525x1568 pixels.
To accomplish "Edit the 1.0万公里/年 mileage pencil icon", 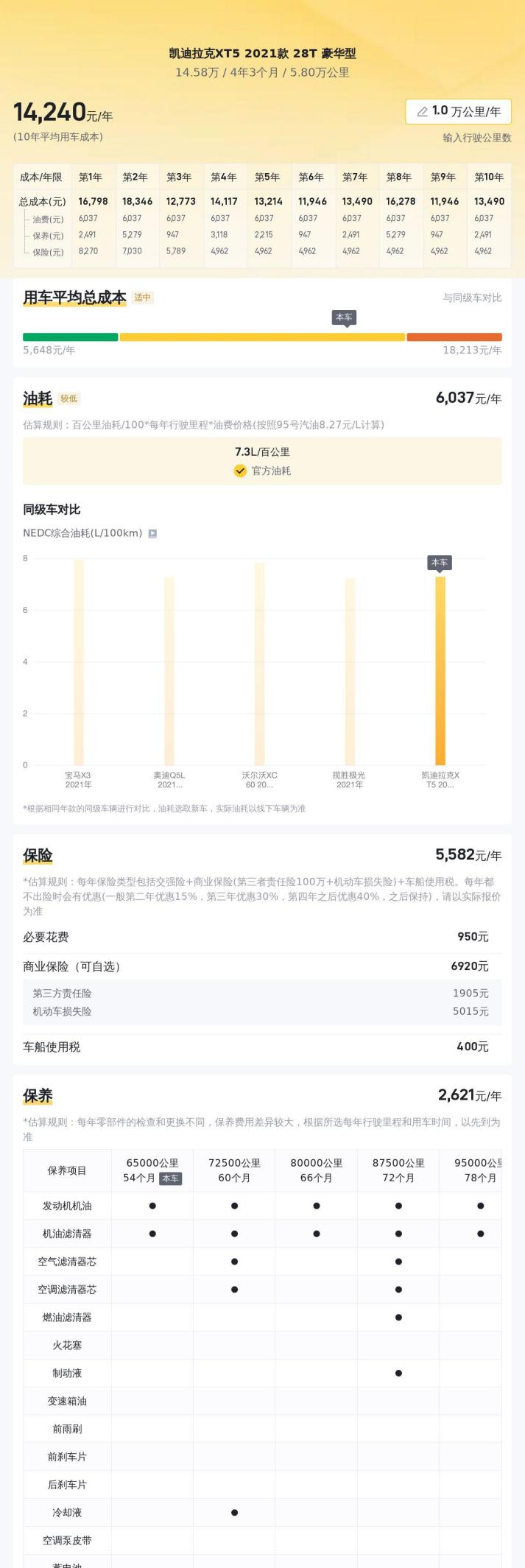I will [x=422, y=112].
